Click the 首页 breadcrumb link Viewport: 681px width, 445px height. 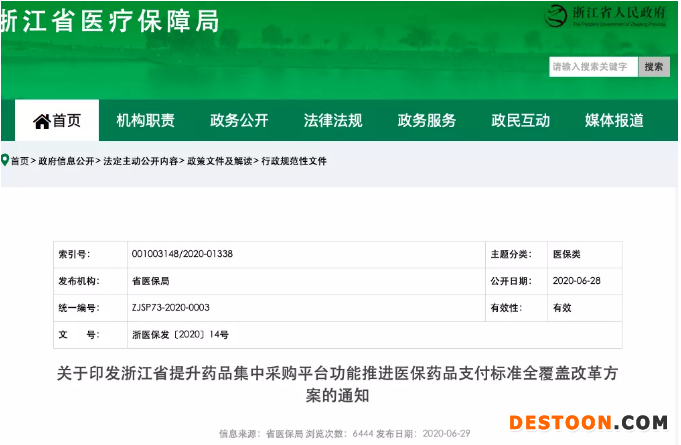[x=20, y=161]
